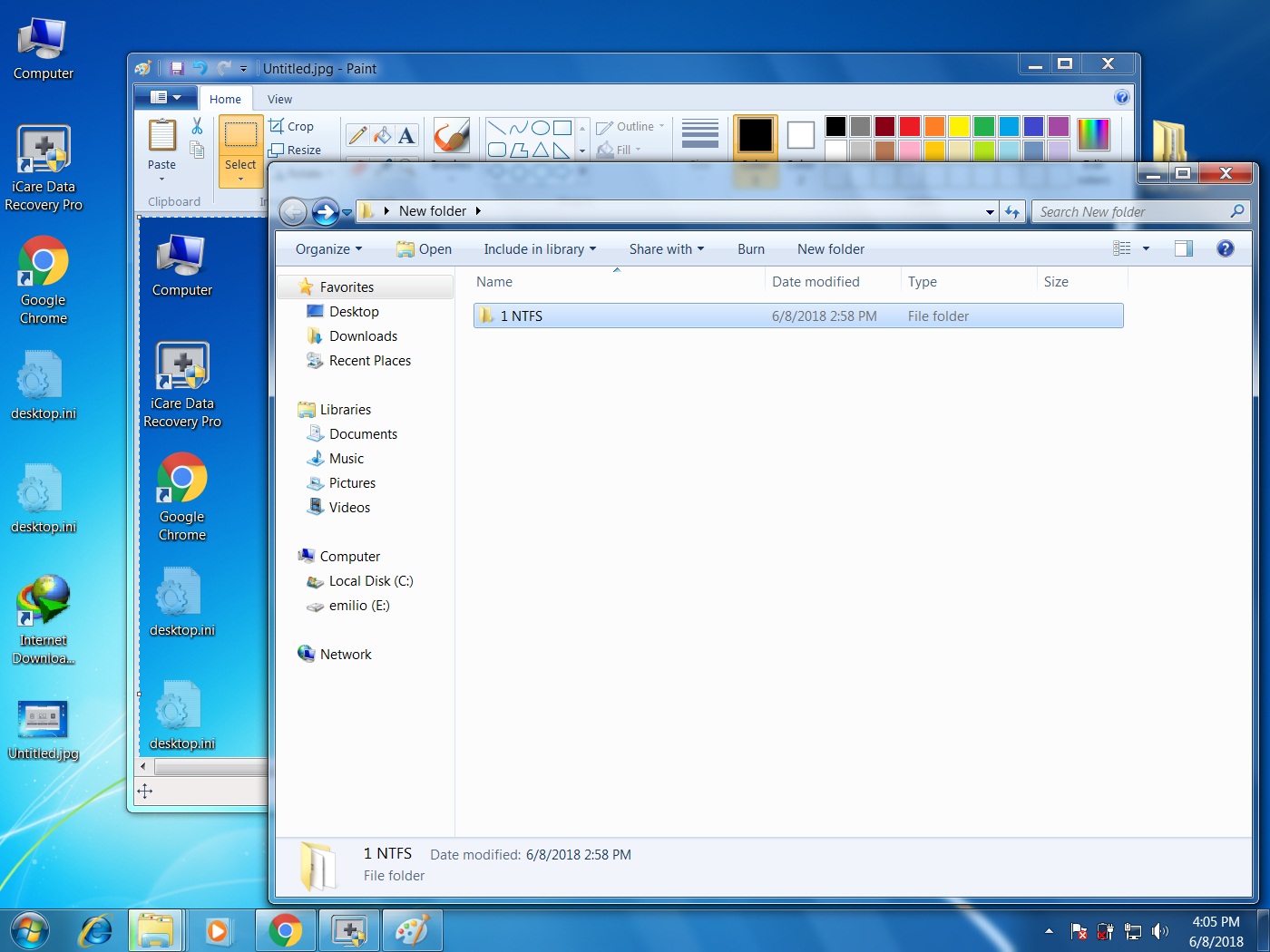This screenshot has height=952, width=1270.
Task: Switch to the View tab in Paint
Action: [x=279, y=100]
